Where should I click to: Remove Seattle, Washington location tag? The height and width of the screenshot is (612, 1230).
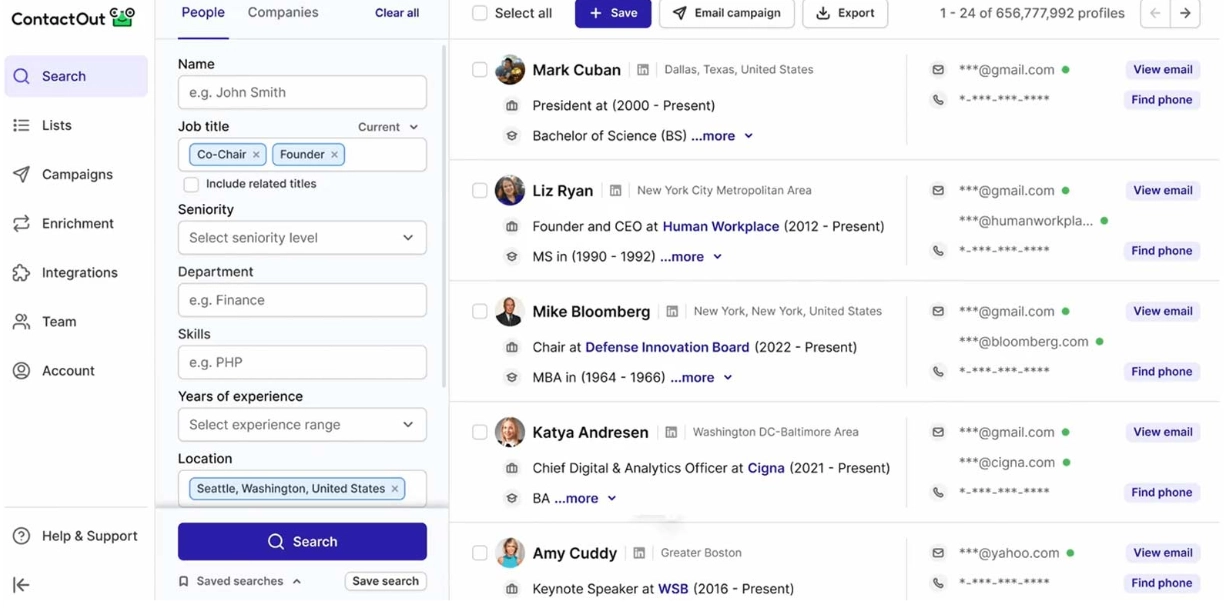pyautogui.click(x=395, y=490)
